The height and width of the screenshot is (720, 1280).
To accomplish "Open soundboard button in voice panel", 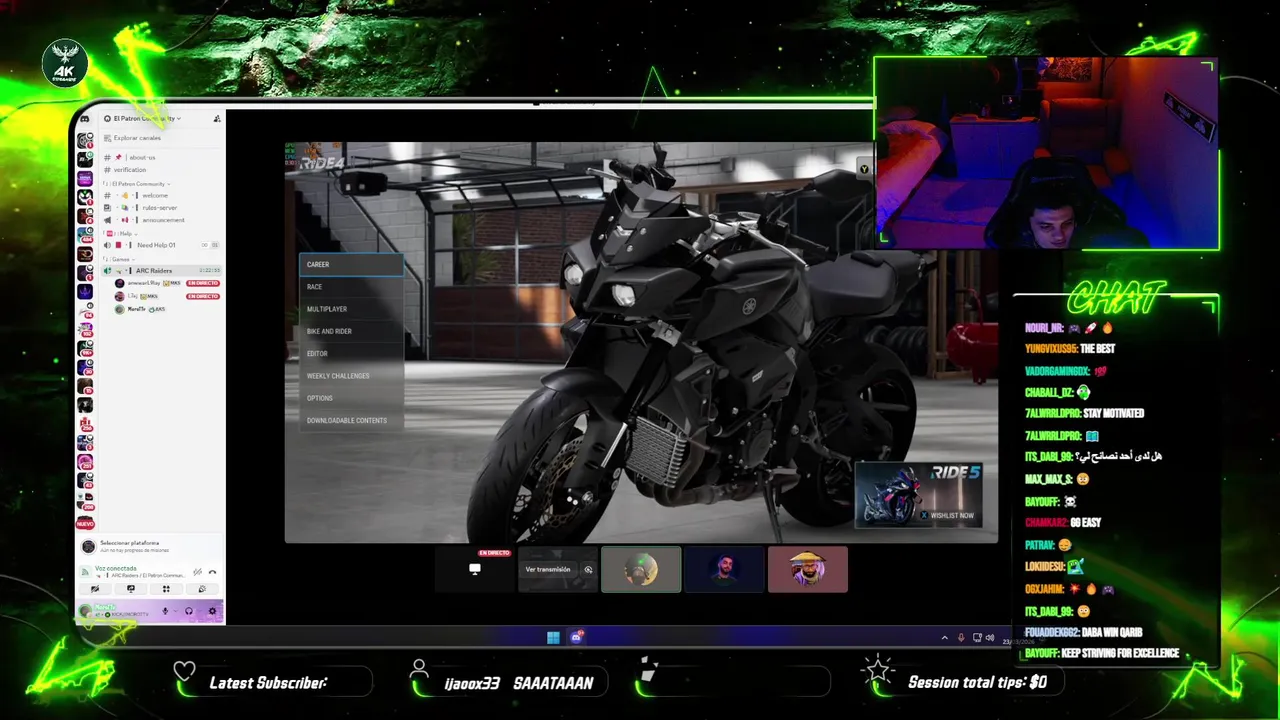I will point(202,589).
